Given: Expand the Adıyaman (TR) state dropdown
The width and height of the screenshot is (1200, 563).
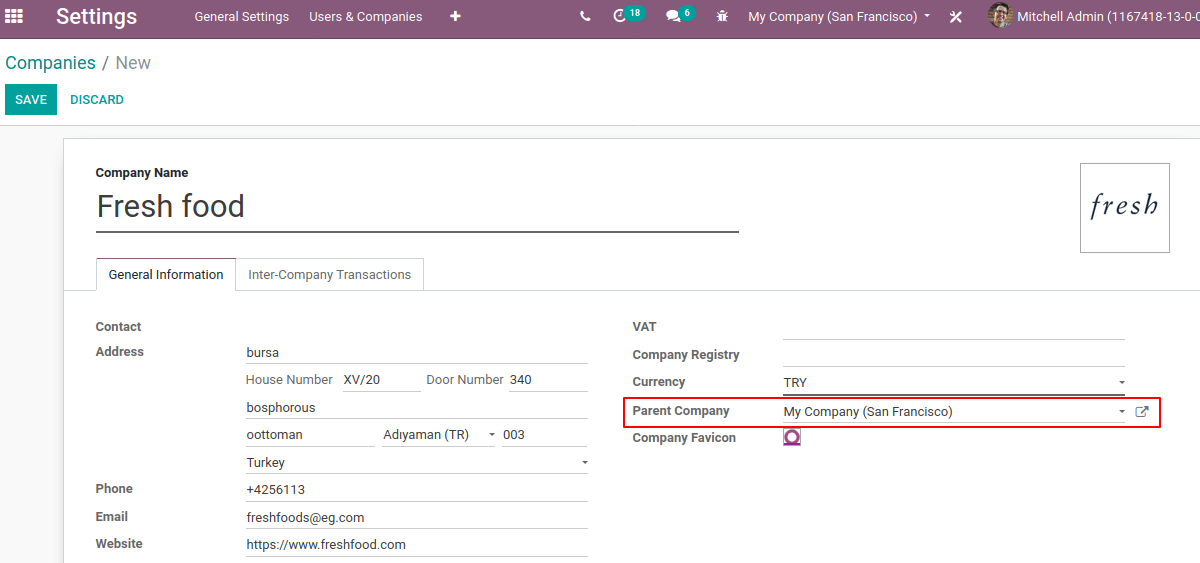Looking at the screenshot, I should coord(491,435).
